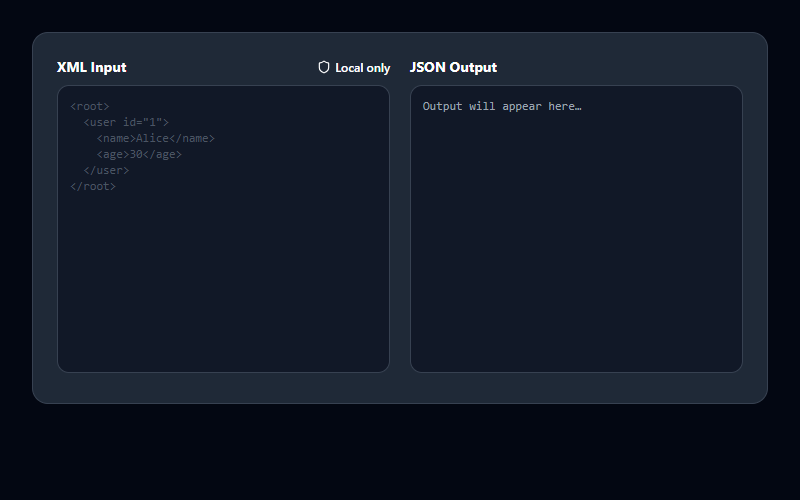The height and width of the screenshot is (500, 800).
Task: Click the card margin below both text boxes
Action: pyautogui.click(x=400, y=388)
